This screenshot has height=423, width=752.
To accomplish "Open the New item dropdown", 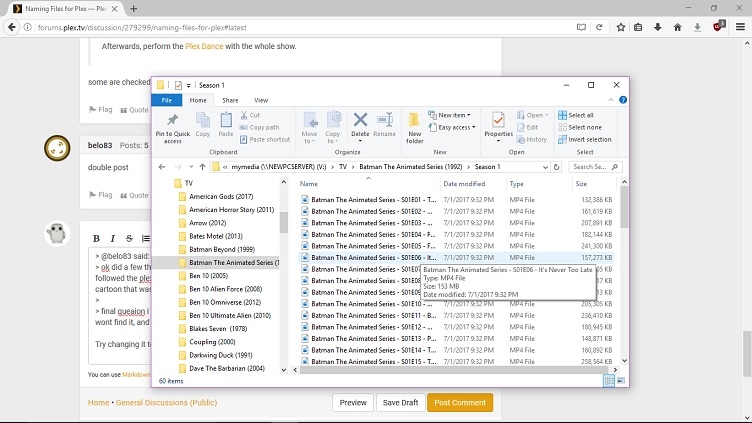I will (449, 115).
